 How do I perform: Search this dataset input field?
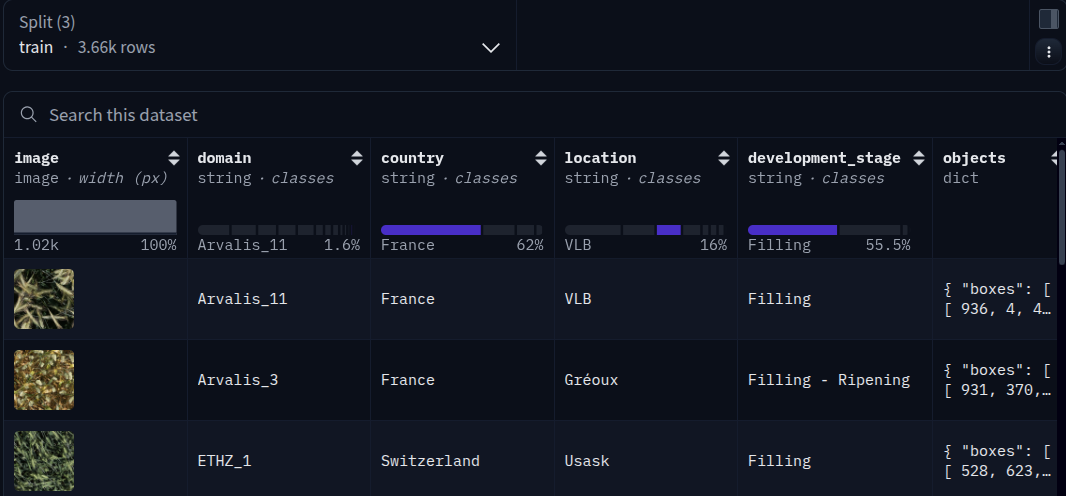coord(532,115)
